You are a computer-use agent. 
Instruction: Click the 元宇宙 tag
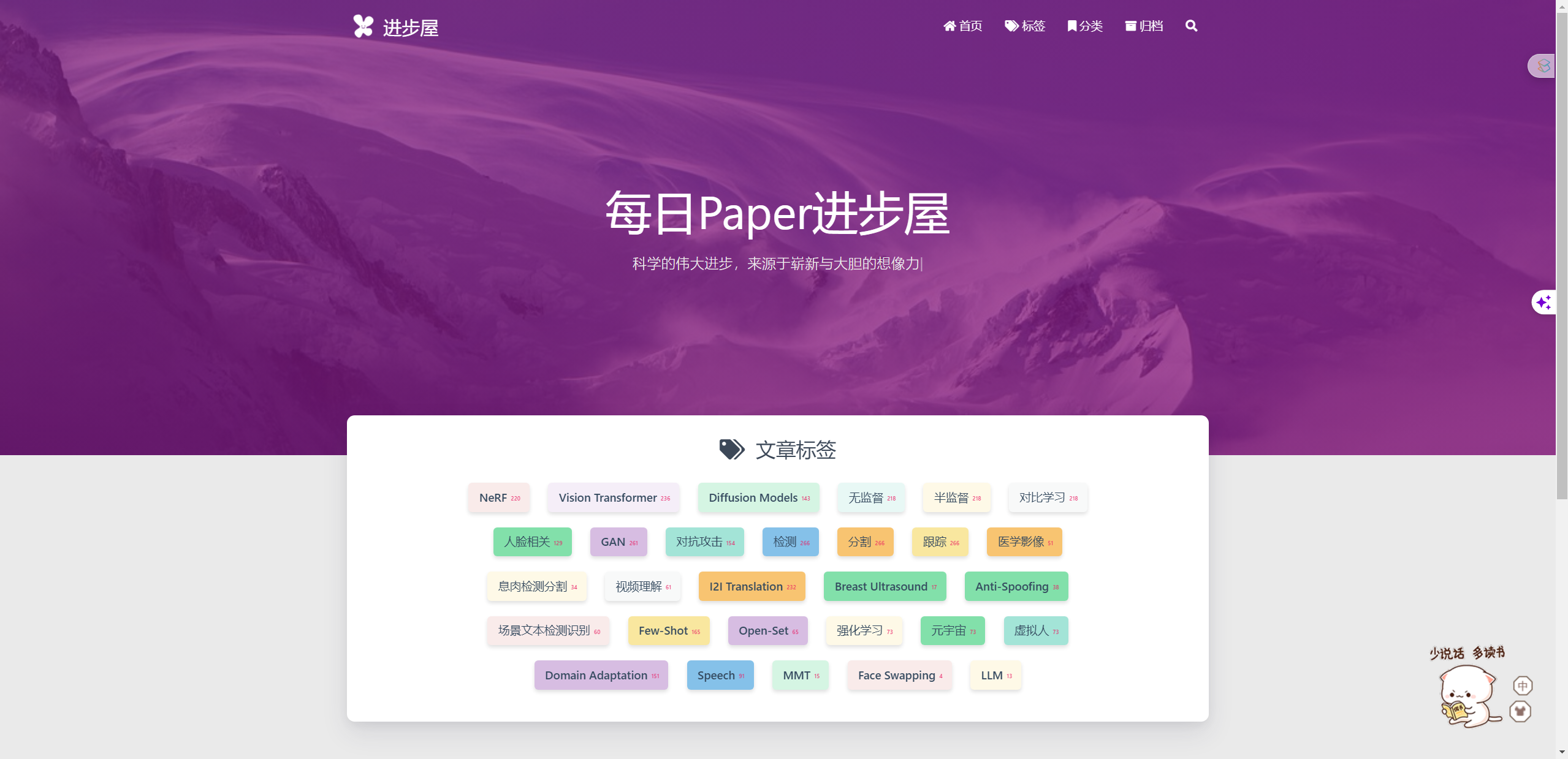point(953,631)
